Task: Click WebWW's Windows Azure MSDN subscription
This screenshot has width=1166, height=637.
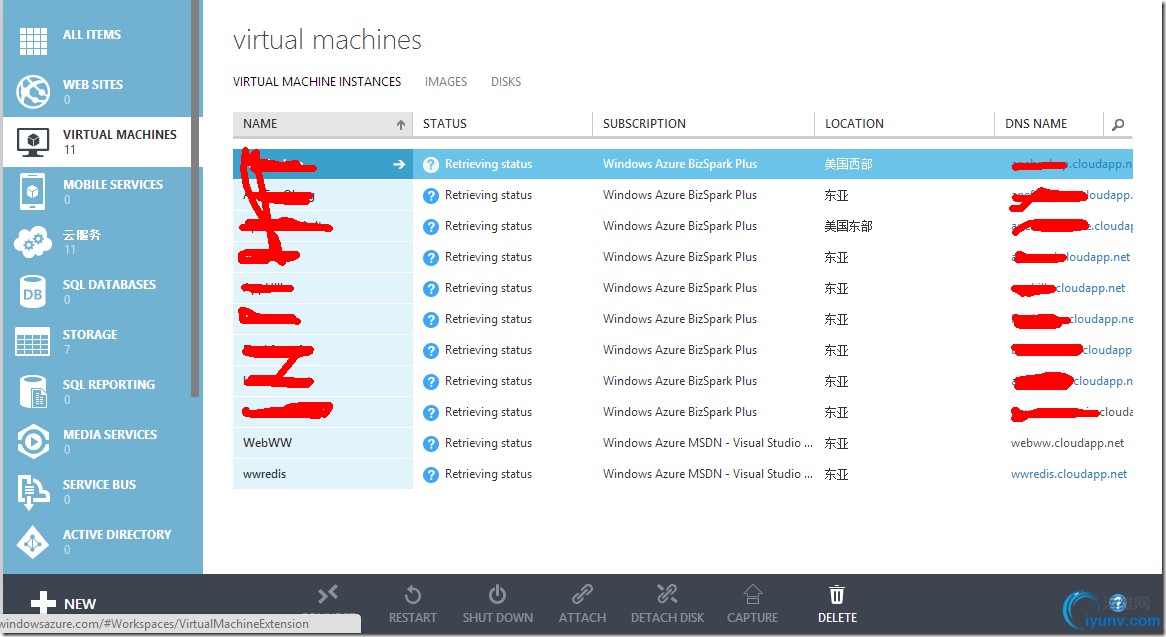Action: [707, 443]
